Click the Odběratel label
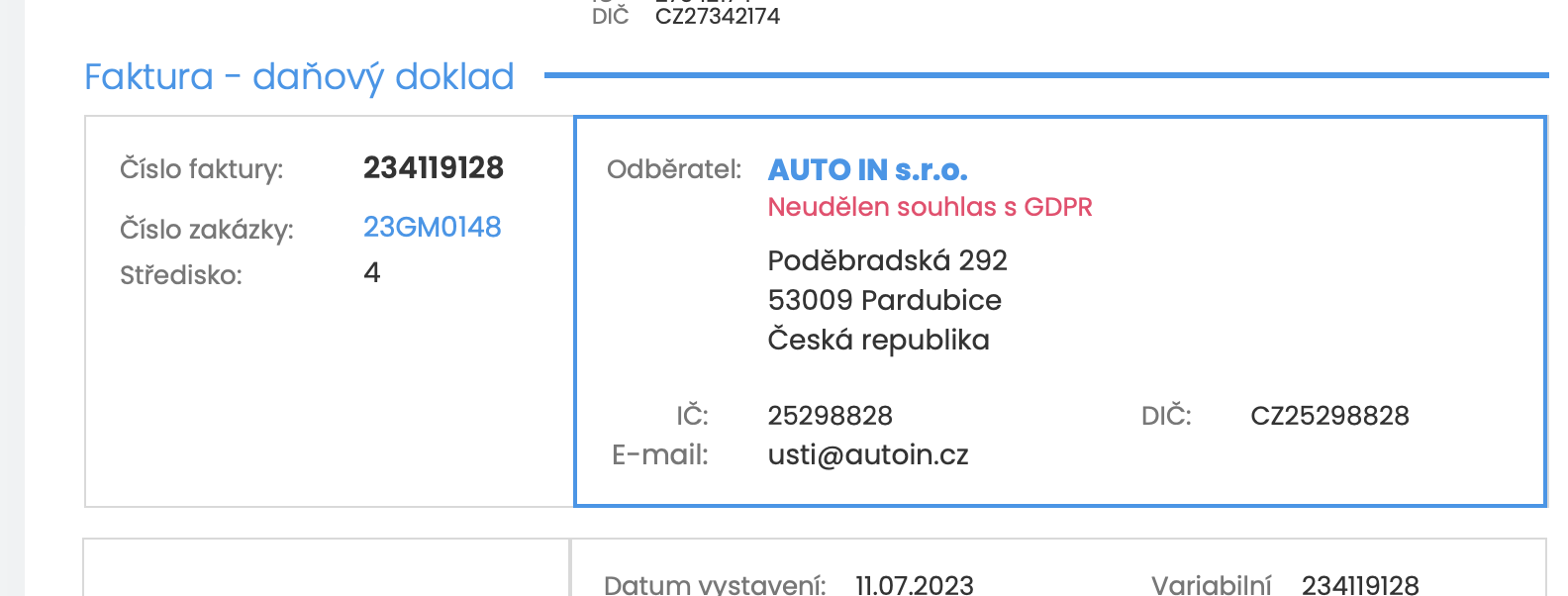The width and height of the screenshot is (1568, 596). pos(673,169)
